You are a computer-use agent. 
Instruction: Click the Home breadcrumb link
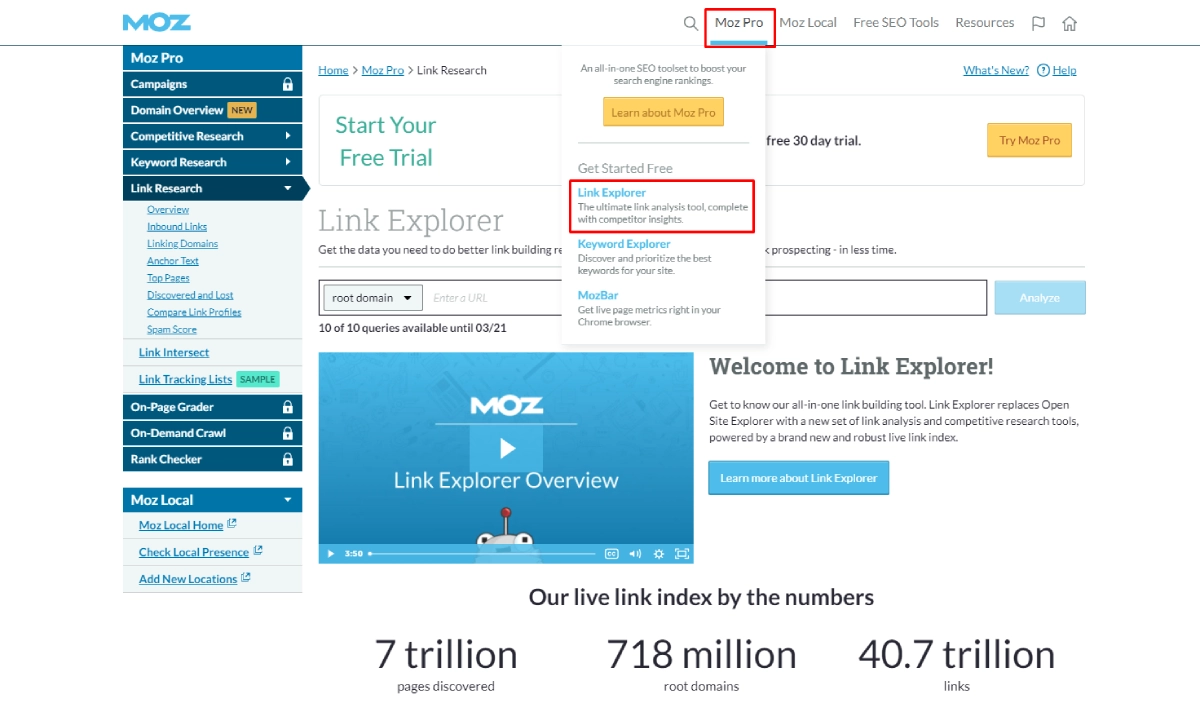point(333,70)
